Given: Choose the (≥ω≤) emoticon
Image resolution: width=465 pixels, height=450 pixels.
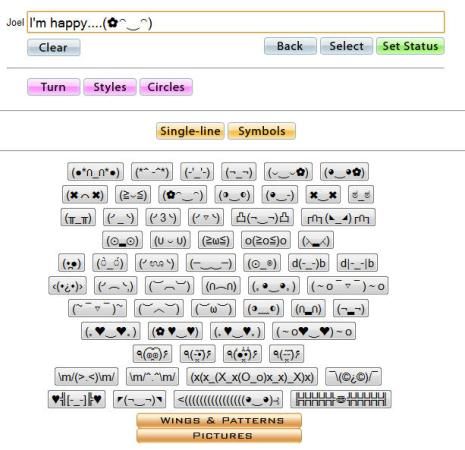Looking at the screenshot, I should click(x=216, y=240).
